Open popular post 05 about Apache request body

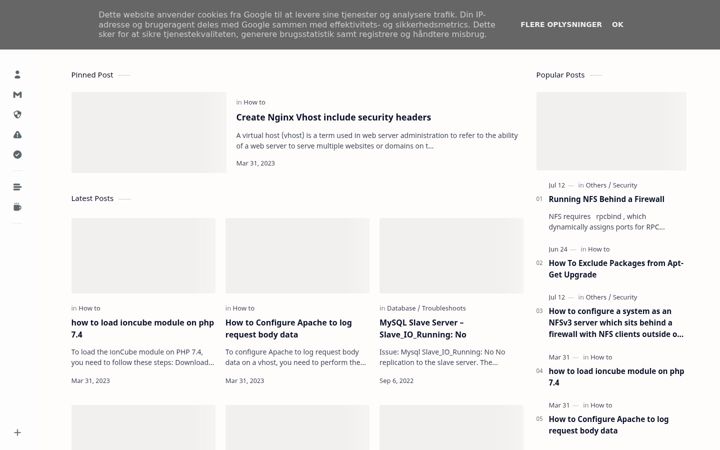pos(608,425)
